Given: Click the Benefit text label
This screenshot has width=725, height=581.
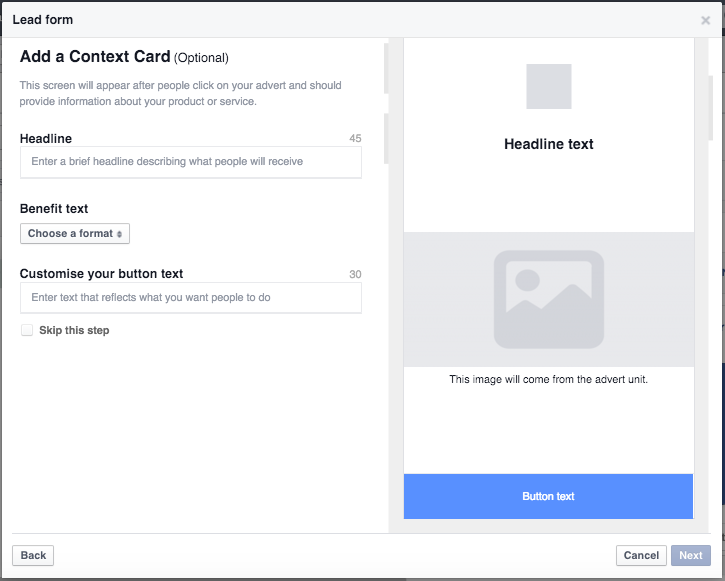Looking at the screenshot, I should [54, 209].
